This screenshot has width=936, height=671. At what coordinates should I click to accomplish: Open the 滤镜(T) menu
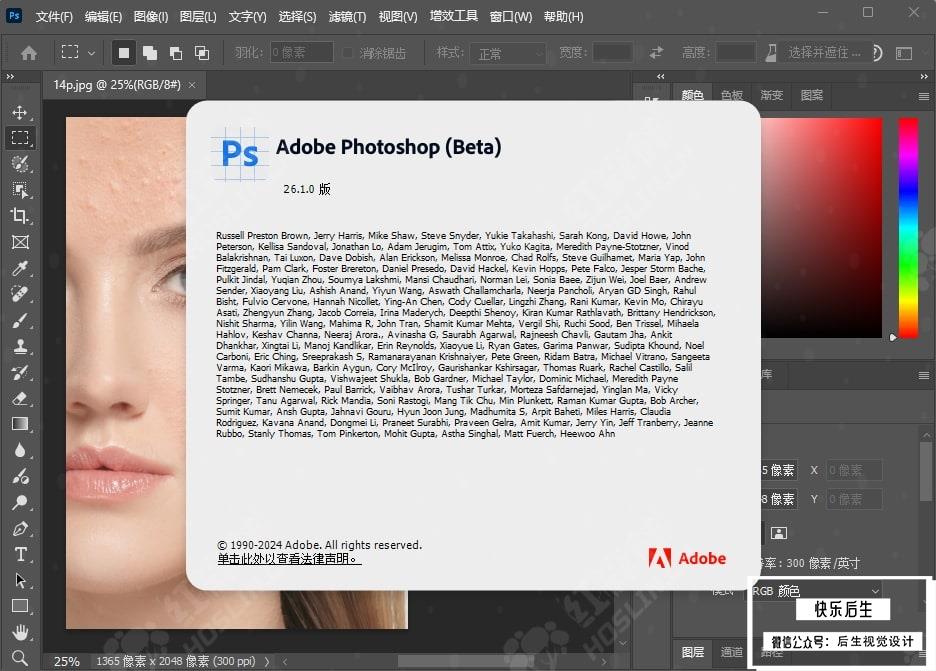click(347, 17)
